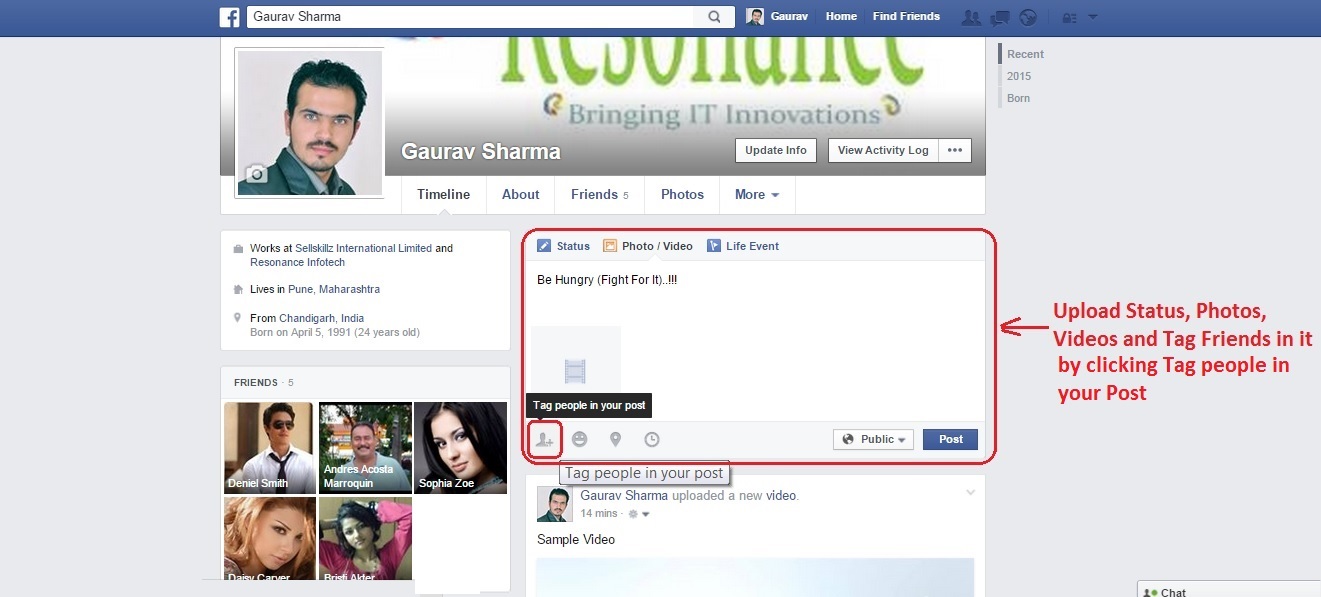Click the Chandigarh, India link
Screen dimensions: 1321x597
pyautogui.click(x=321, y=318)
